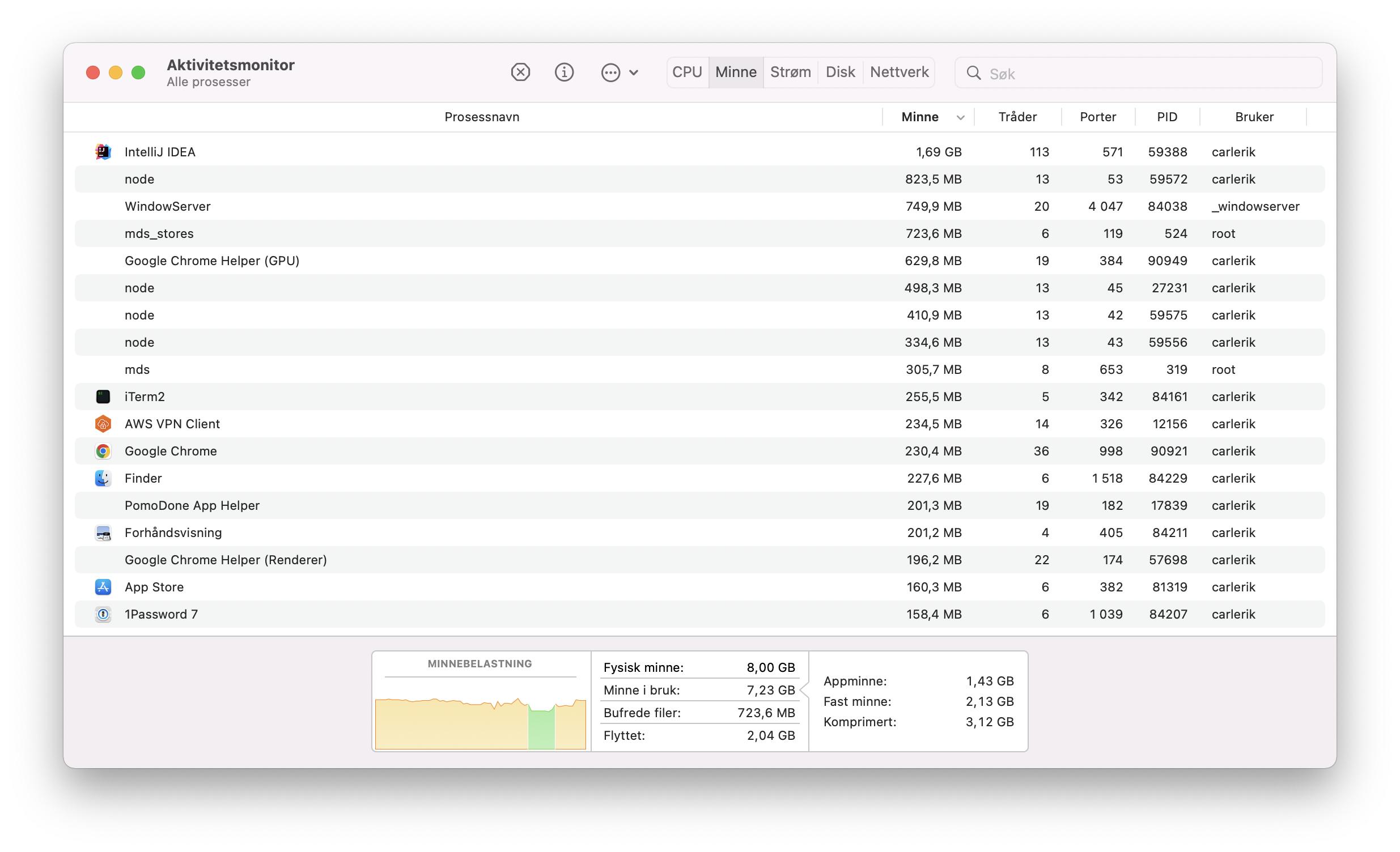The width and height of the screenshot is (1400, 852).
Task: Click the 4 047 ports value for WindowServer
Action: coord(1105,206)
